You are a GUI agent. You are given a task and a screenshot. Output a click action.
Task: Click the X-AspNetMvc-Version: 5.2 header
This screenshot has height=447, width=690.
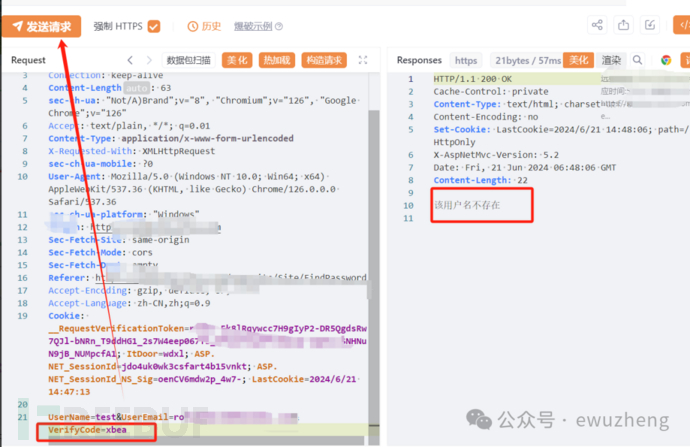pos(496,155)
